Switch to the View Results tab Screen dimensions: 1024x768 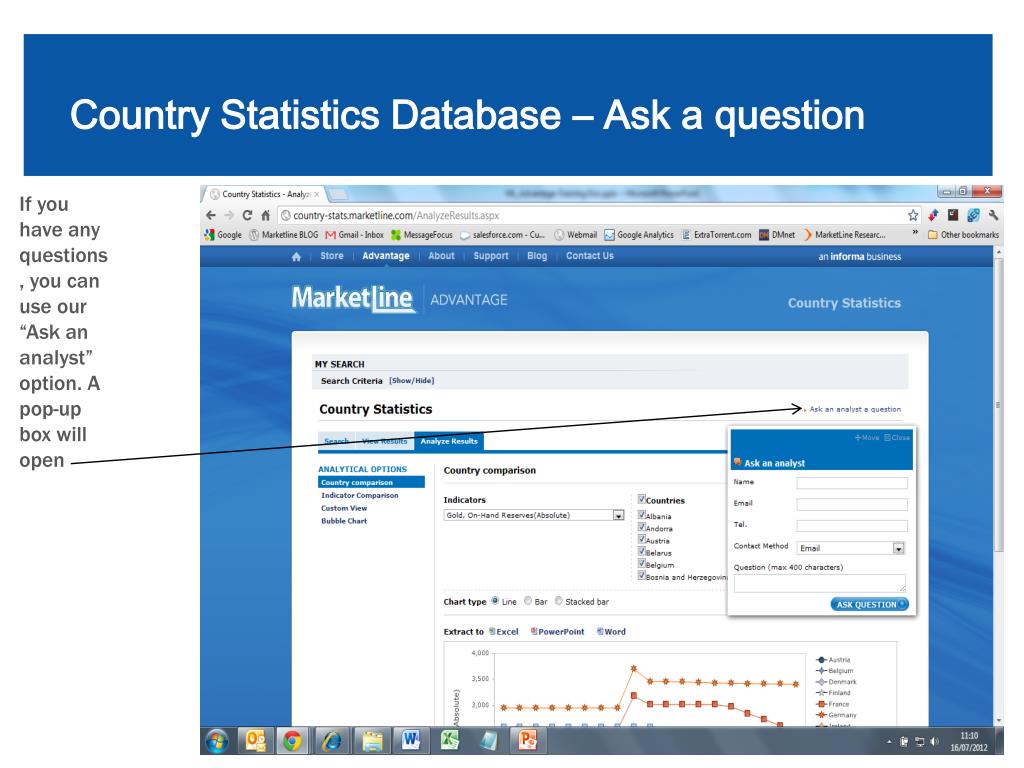(x=385, y=441)
